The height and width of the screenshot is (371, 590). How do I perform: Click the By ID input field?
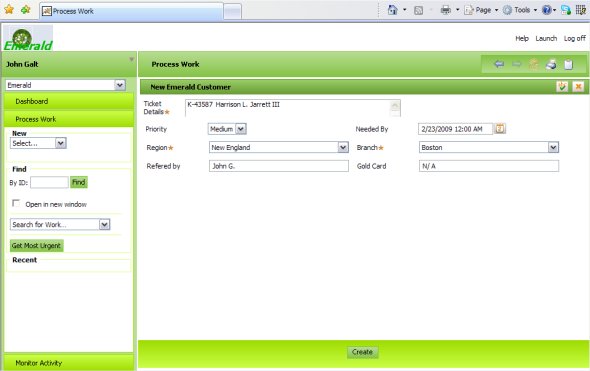[x=49, y=182]
